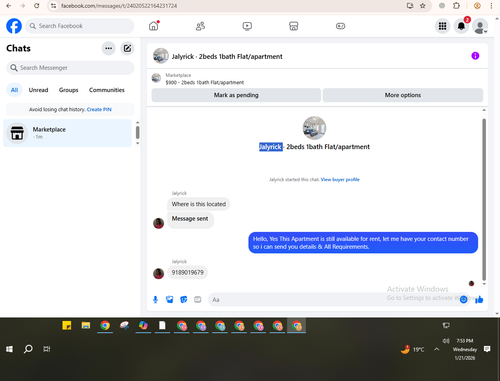
Task: Click More options button
Action: coord(403,95)
